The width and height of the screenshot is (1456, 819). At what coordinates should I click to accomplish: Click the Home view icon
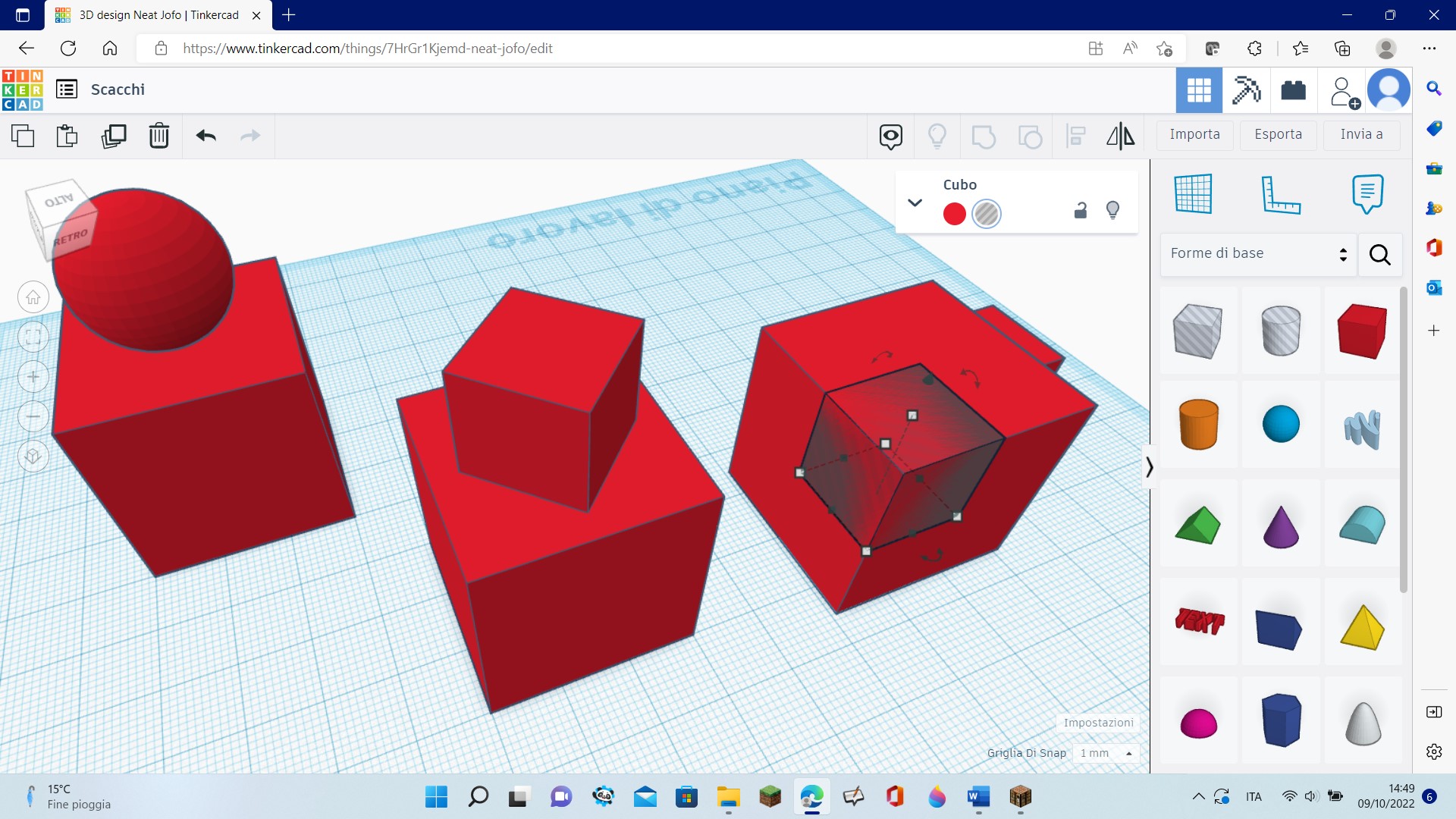tap(33, 297)
